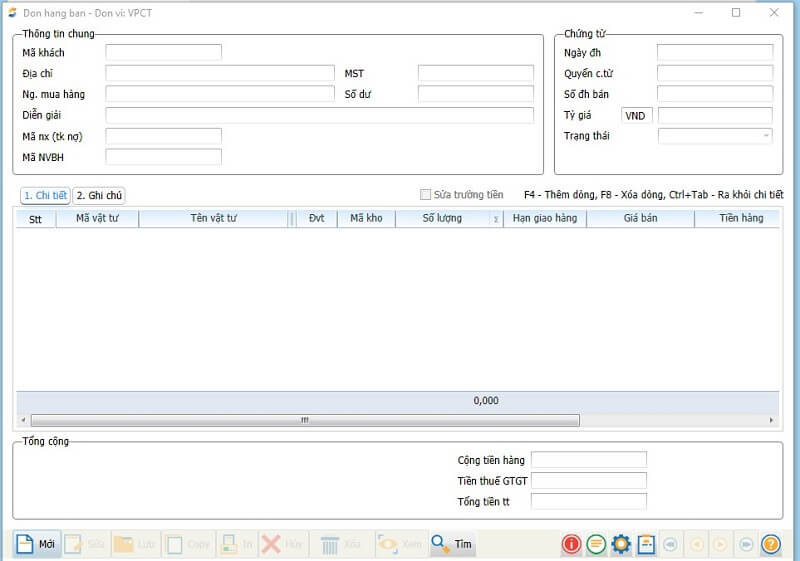Image resolution: width=800 pixels, height=561 pixels.
Task: Click the column splitter grip after Tên vật tư
Action: tap(292, 219)
